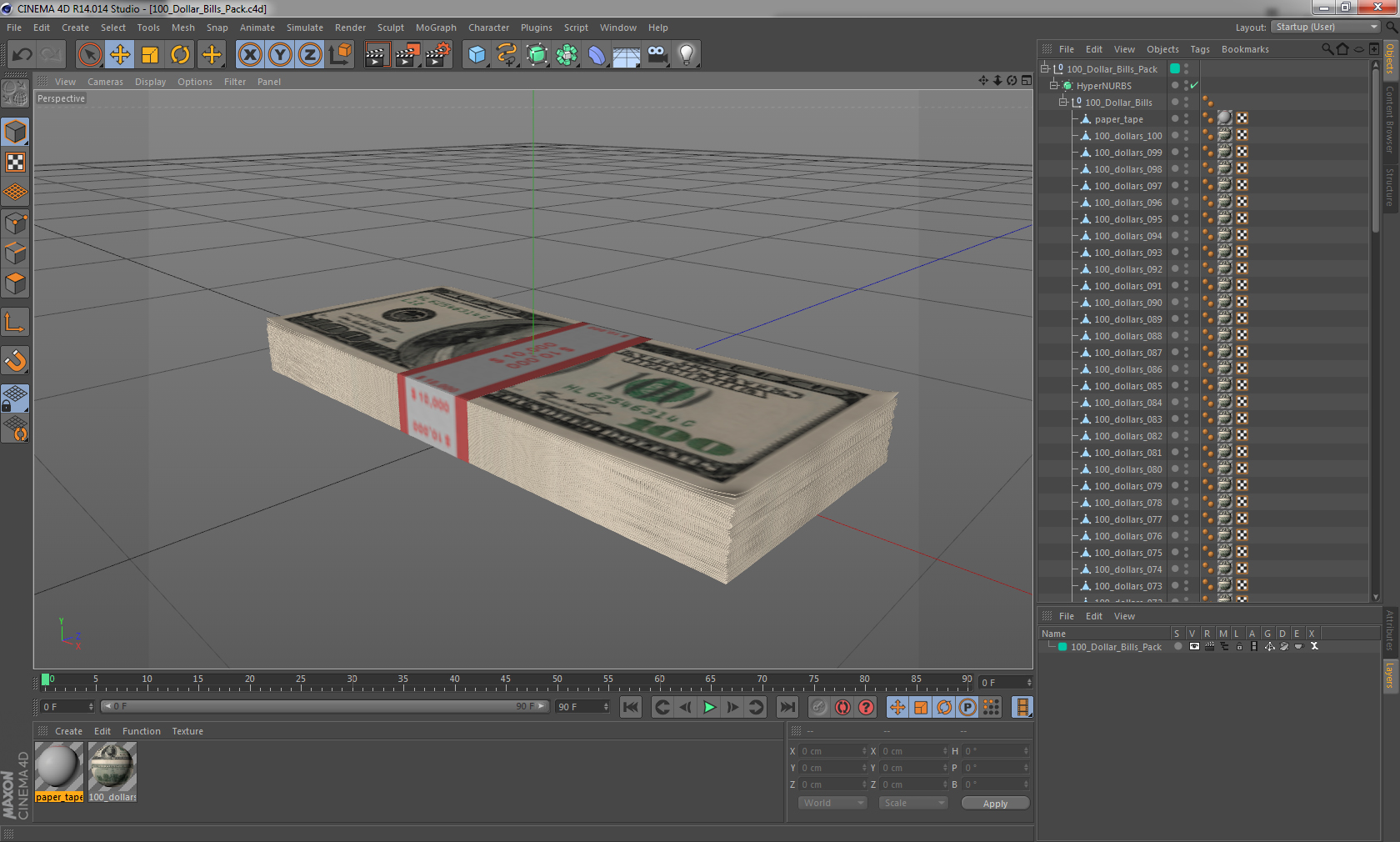The image size is (1400, 842).
Task: Select the Live Selection tool
Action: [x=89, y=55]
